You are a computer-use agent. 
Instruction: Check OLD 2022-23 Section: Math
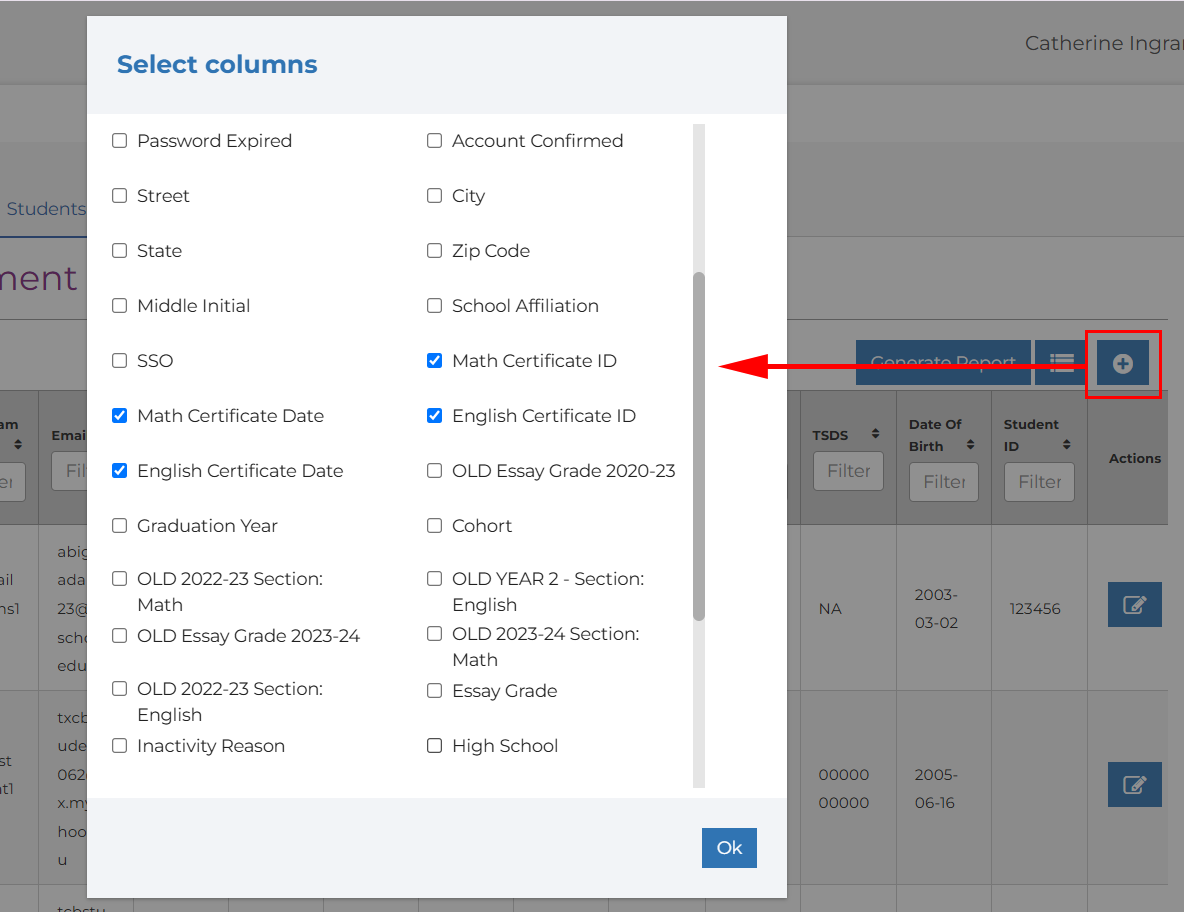tap(119, 578)
